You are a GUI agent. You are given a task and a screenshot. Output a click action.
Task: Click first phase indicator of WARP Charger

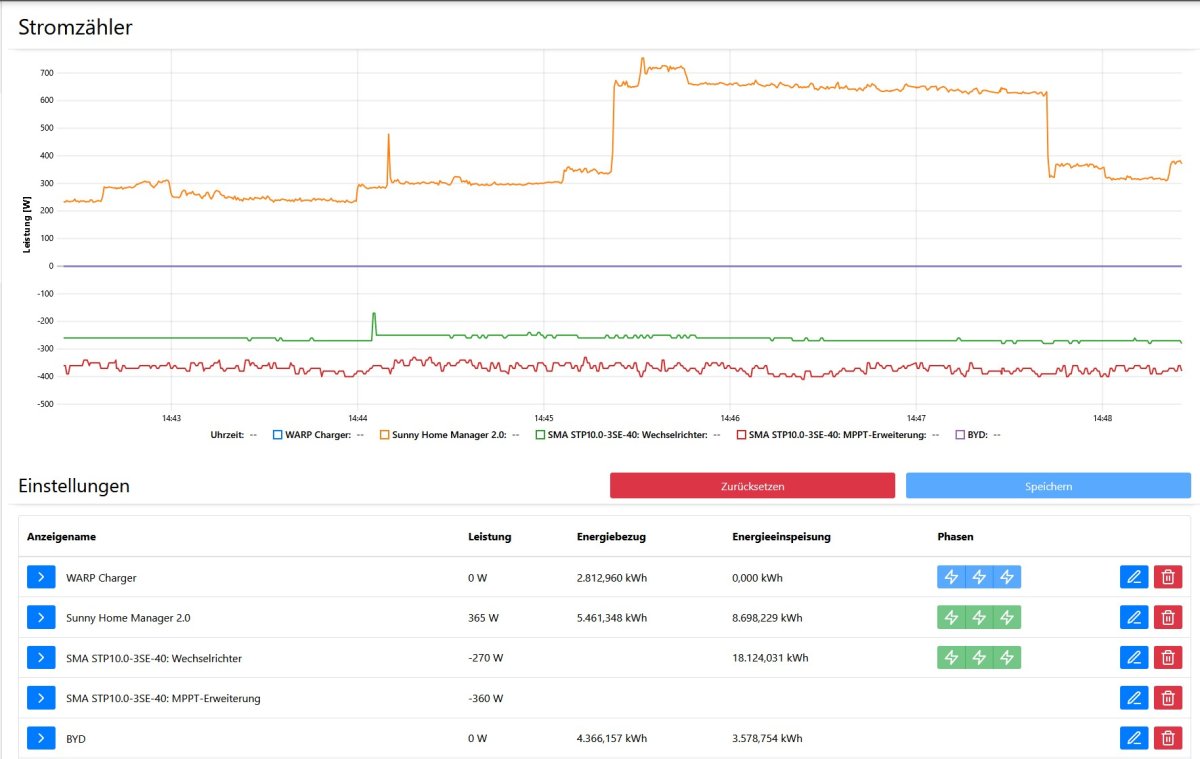point(951,577)
